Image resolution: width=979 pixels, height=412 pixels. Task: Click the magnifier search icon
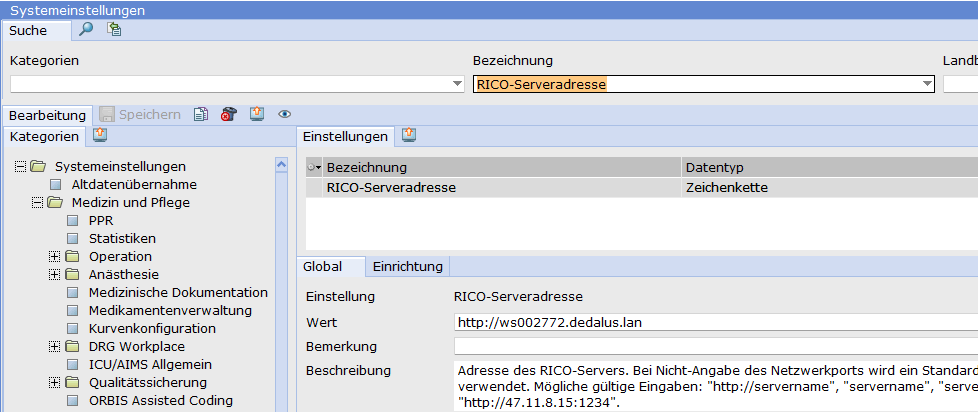[86, 29]
